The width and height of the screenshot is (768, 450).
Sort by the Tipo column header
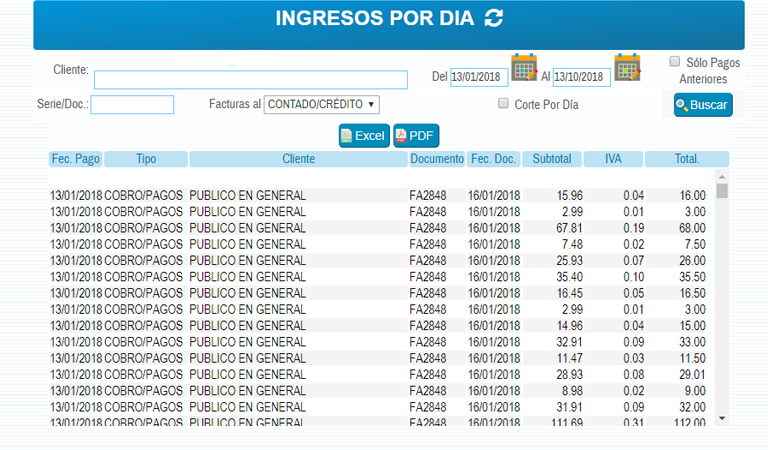tap(146, 159)
